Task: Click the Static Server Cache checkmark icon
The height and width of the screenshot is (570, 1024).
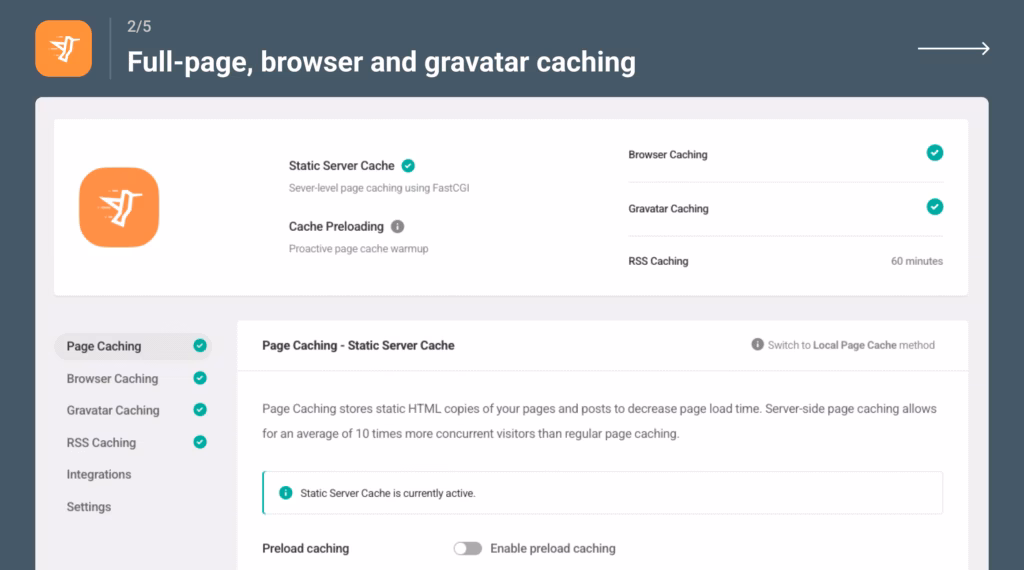Action: tap(408, 166)
